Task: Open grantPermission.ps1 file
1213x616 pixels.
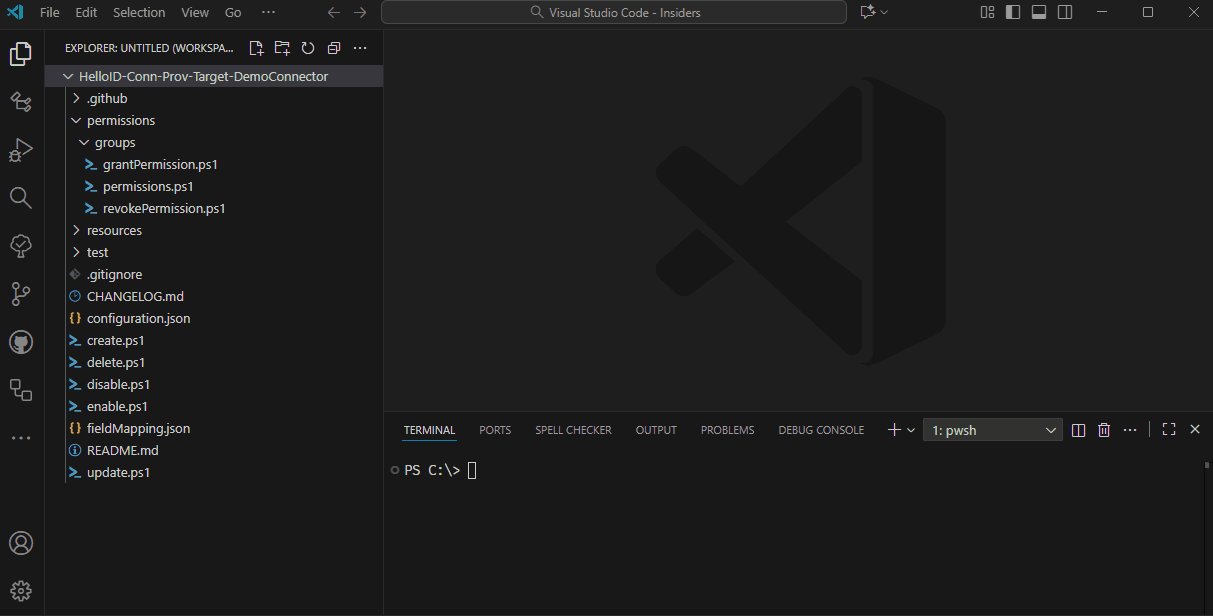Action: [x=214, y=164]
